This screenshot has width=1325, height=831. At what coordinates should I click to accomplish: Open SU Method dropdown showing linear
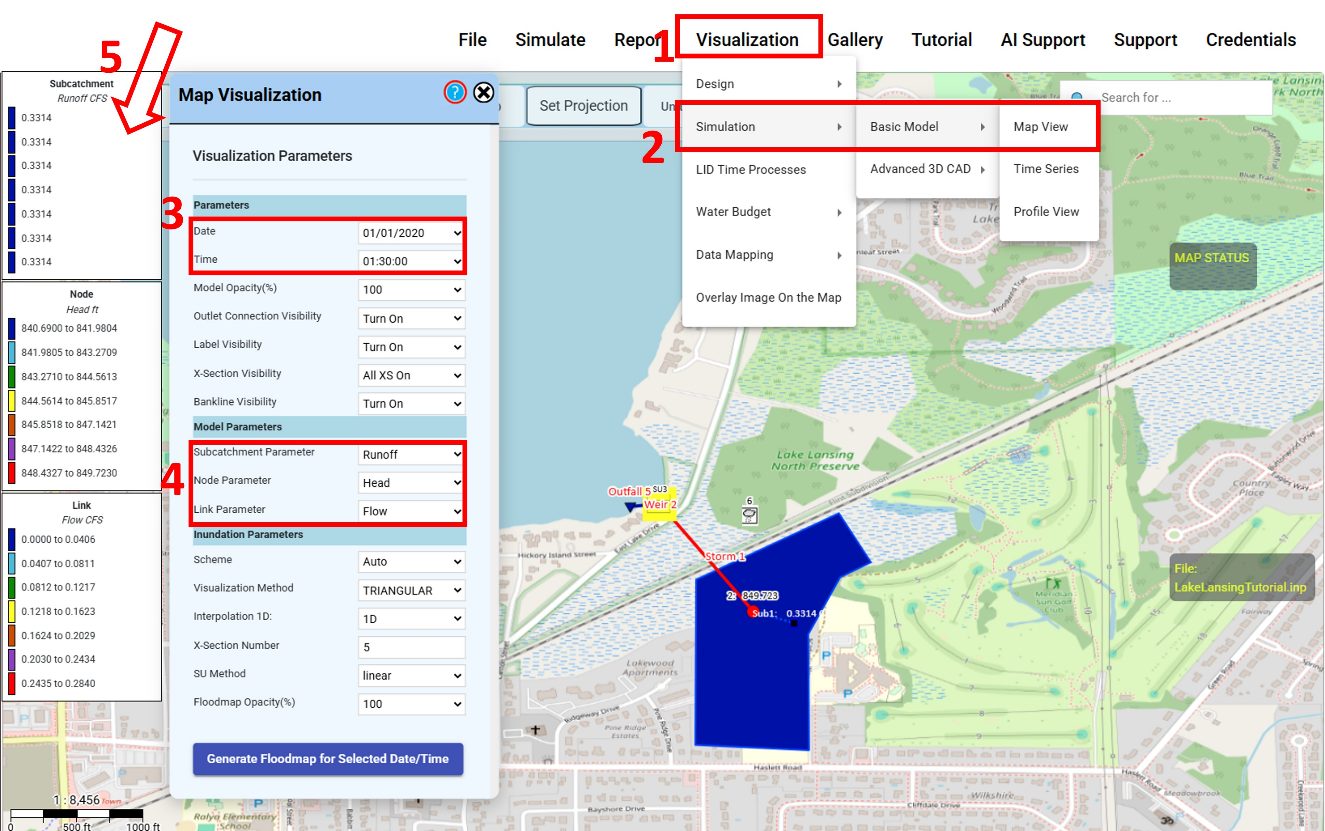(x=412, y=676)
